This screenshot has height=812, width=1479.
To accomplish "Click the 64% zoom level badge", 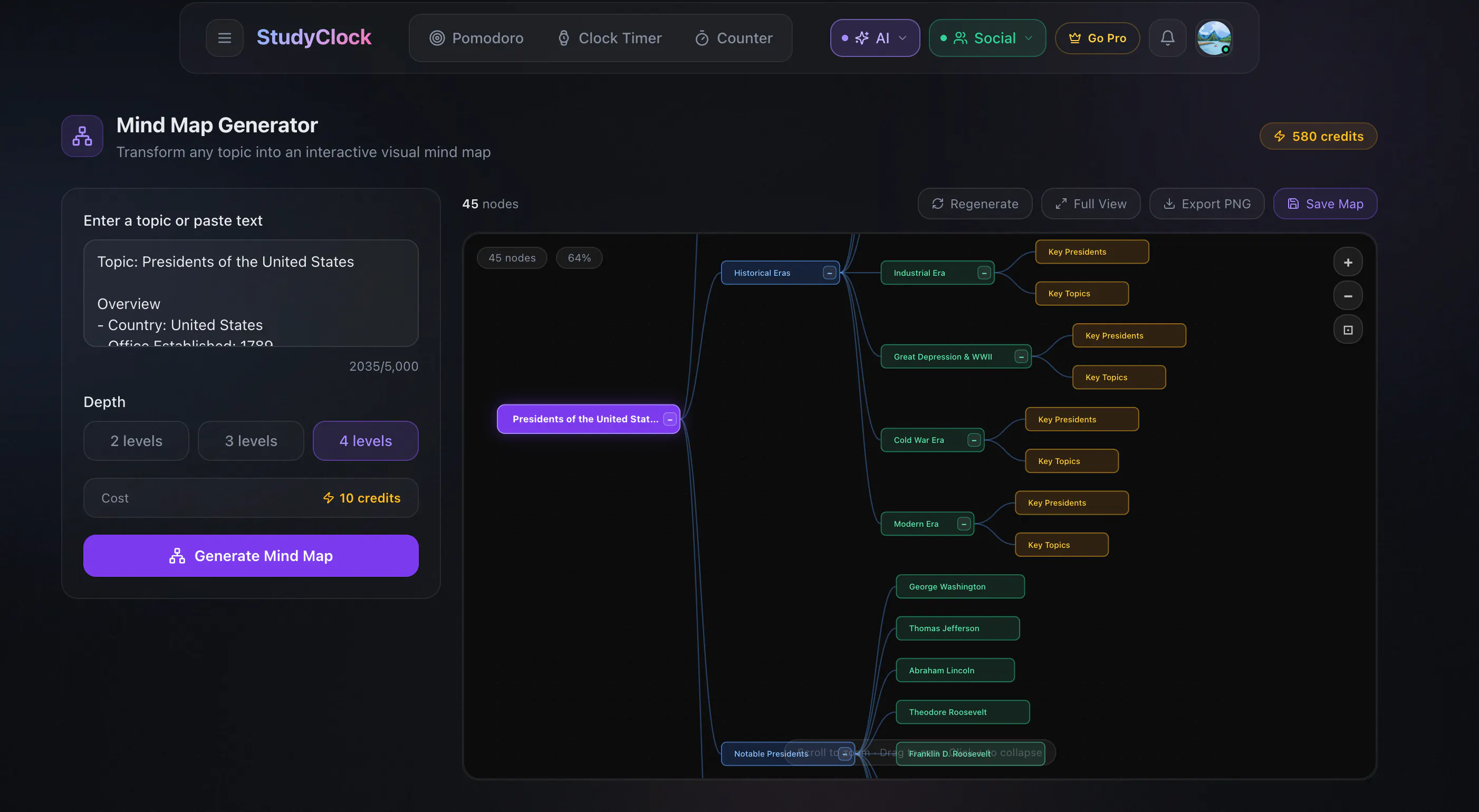I will tap(579, 258).
